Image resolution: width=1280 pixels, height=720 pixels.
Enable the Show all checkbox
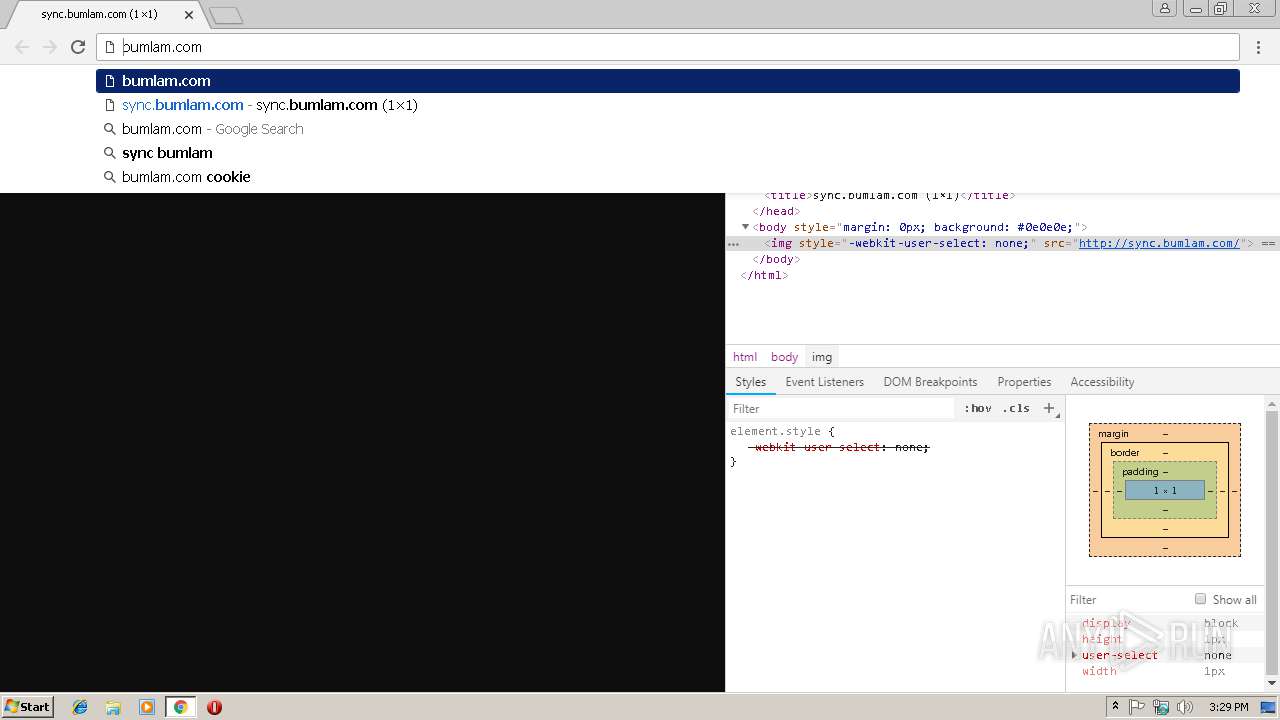tap(1200, 599)
